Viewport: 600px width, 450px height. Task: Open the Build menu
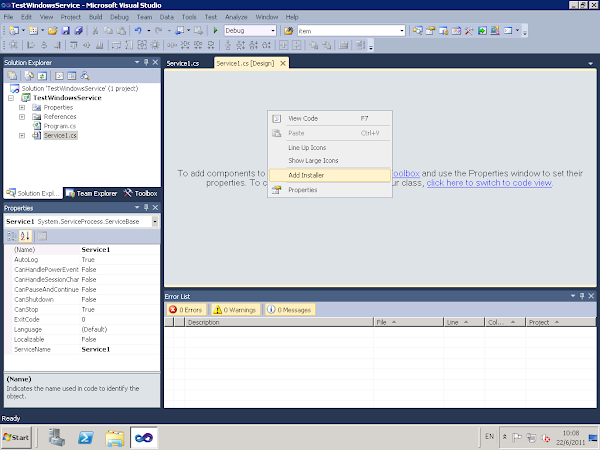click(95, 17)
